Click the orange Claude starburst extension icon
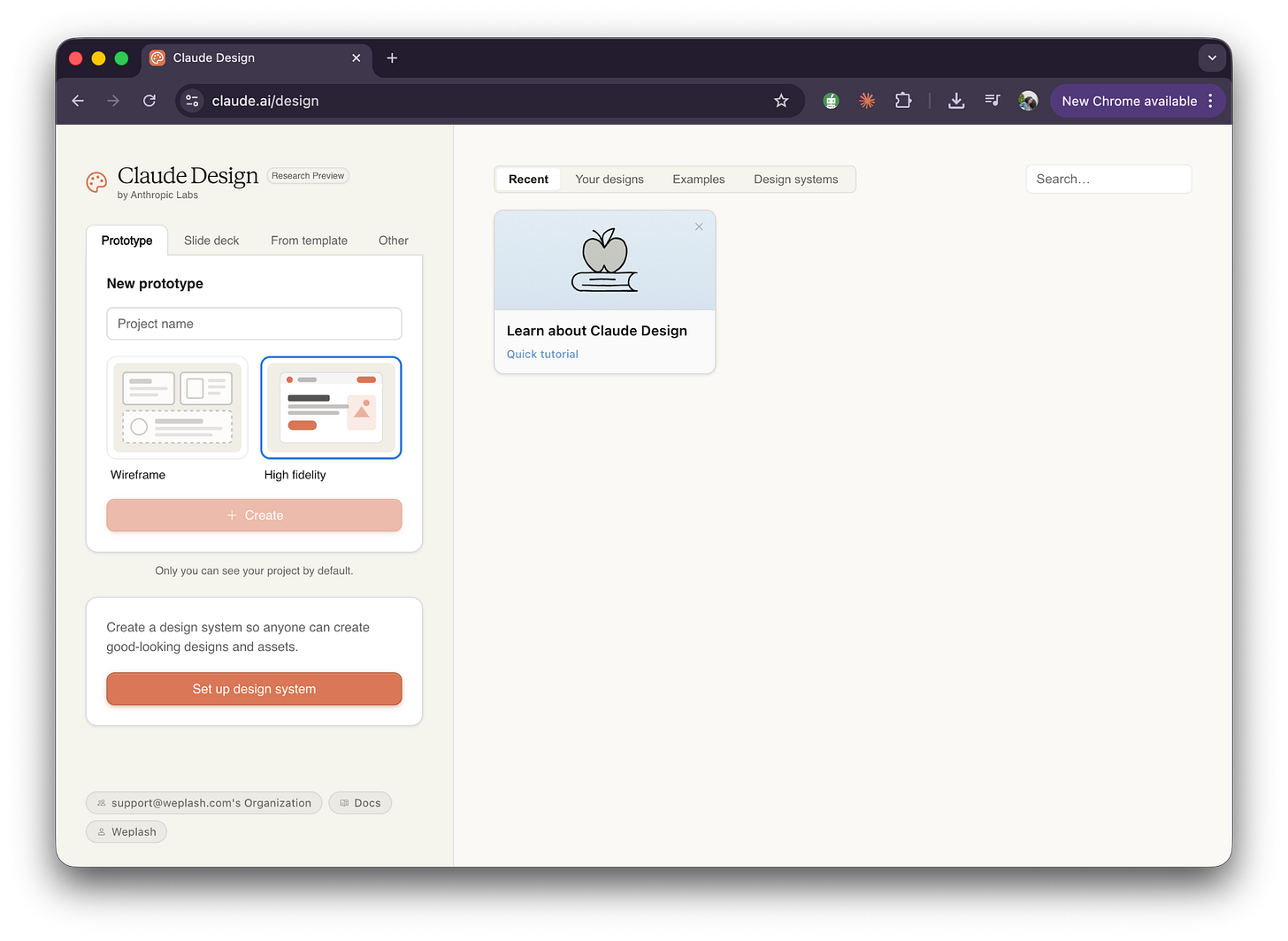Image resolution: width=1288 pixels, height=941 pixels. (x=867, y=101)
